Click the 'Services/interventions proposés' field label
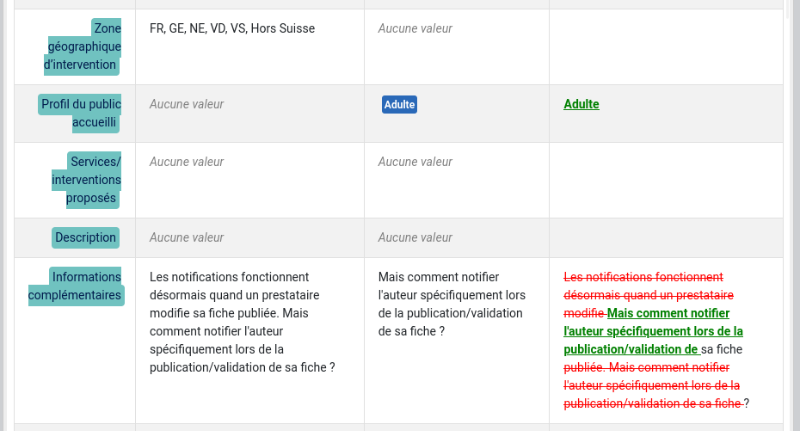The image size is (800, 431). tap(86, 180)
